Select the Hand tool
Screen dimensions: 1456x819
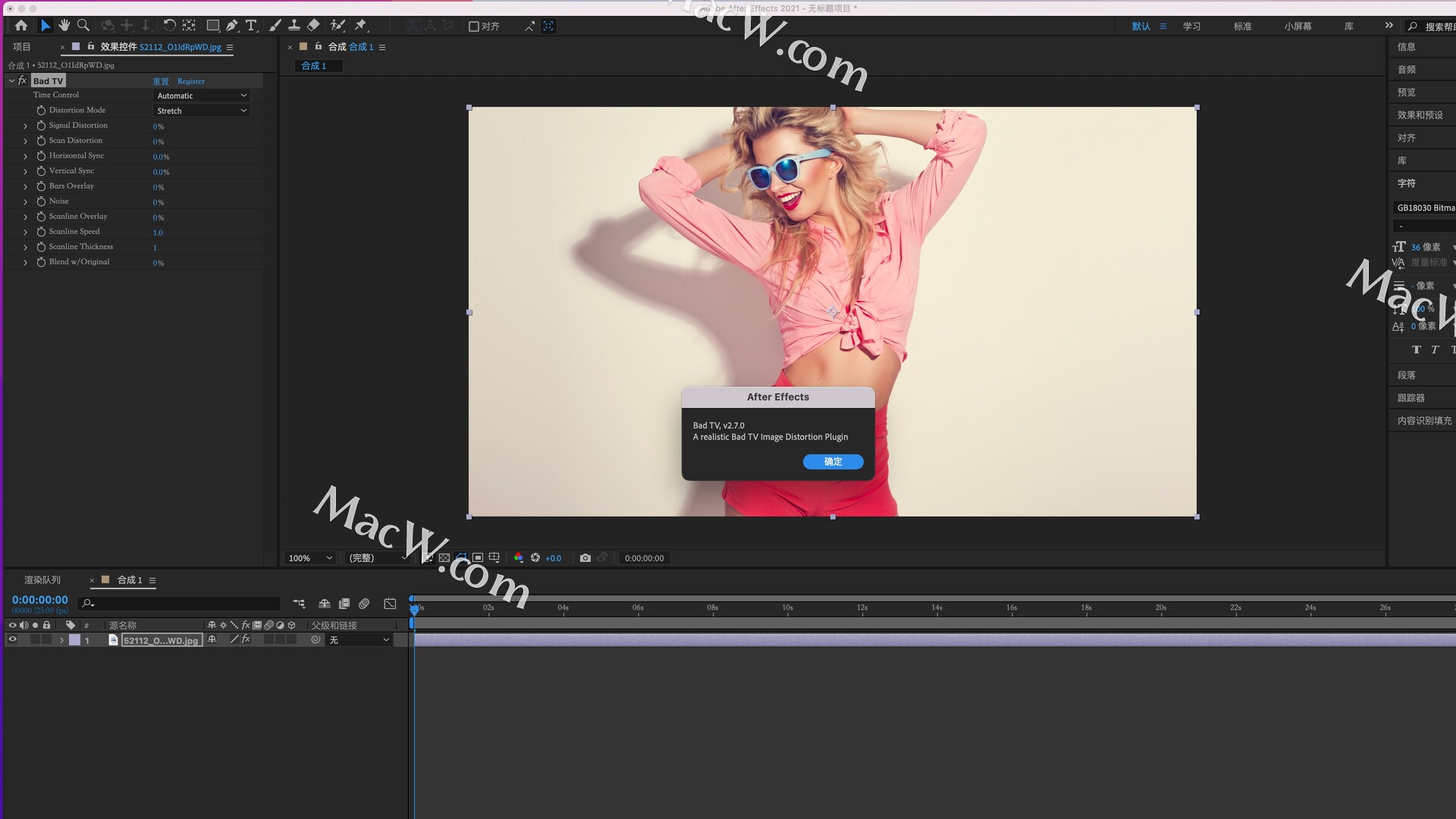64,26
